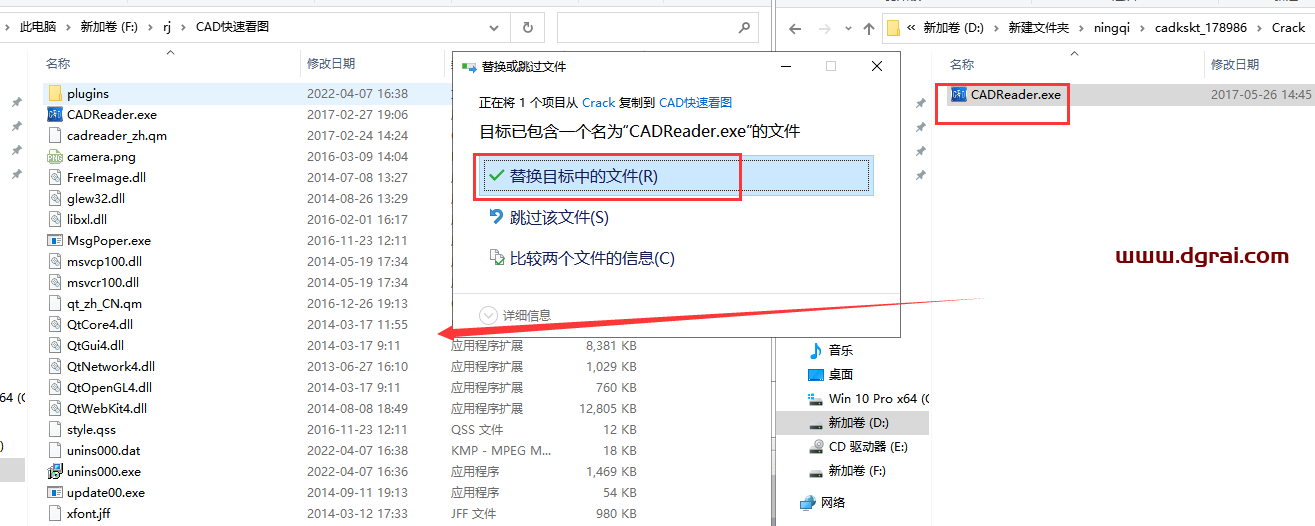This screenshot has width=1315, height=526.
Task: Select the style.qss file icon
Action: click(x=55, y=429)
